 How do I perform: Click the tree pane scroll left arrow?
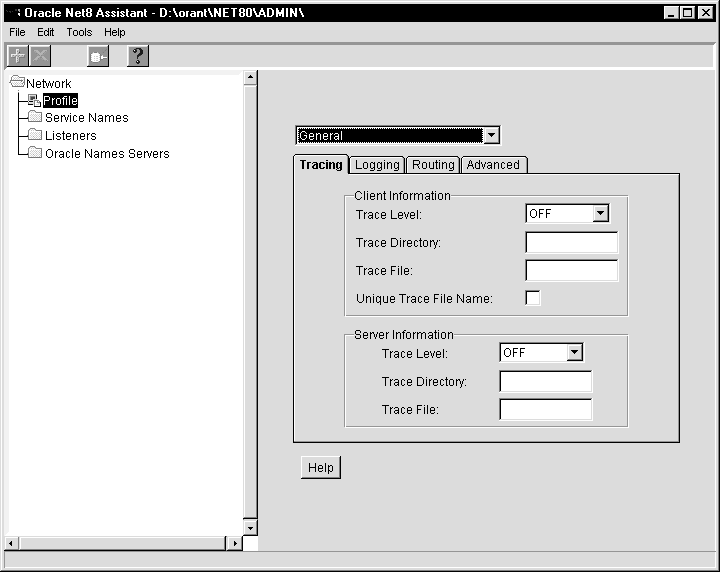[11, 543]
